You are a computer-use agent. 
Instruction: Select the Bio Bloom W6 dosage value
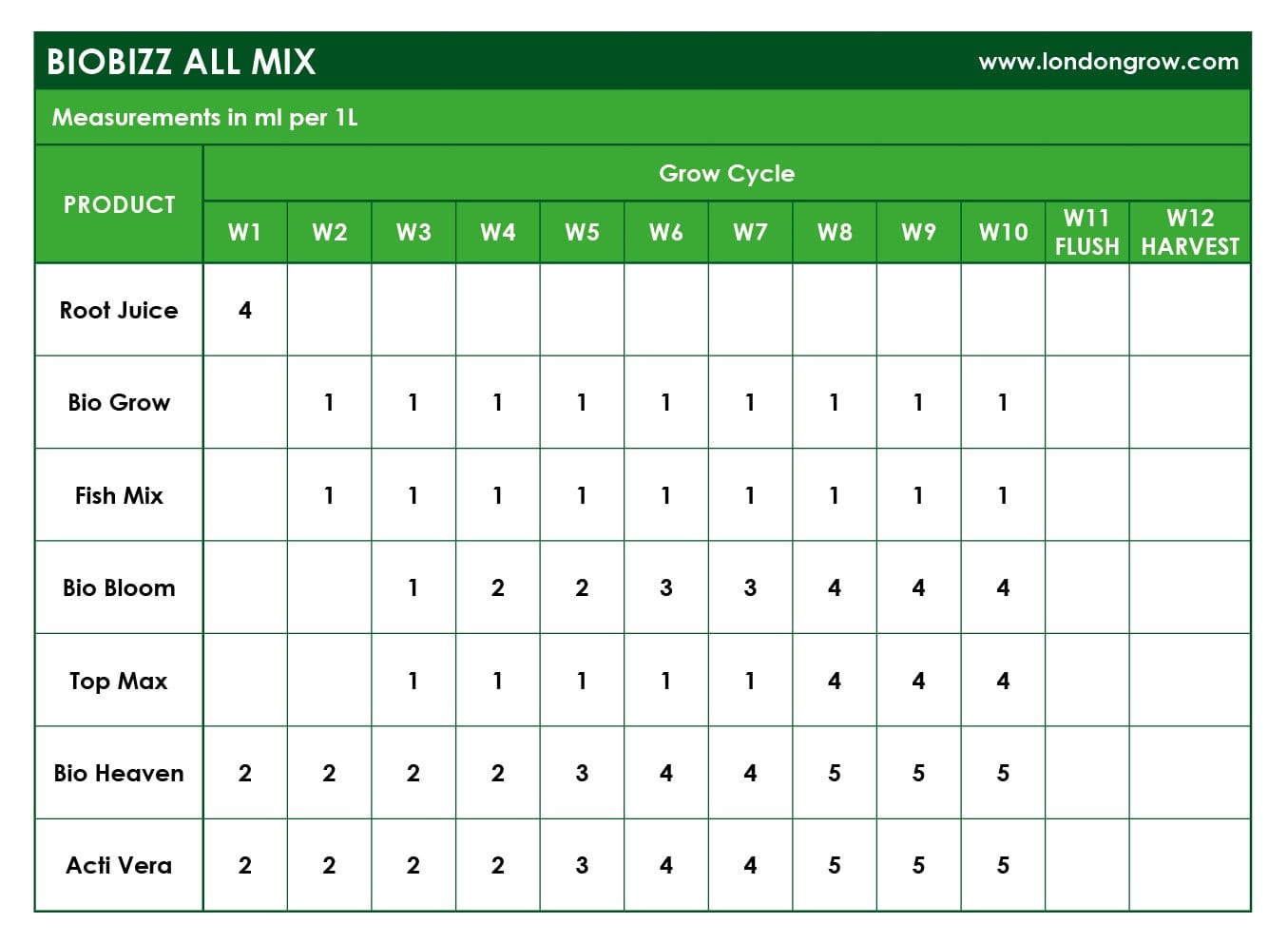point(665,587)
